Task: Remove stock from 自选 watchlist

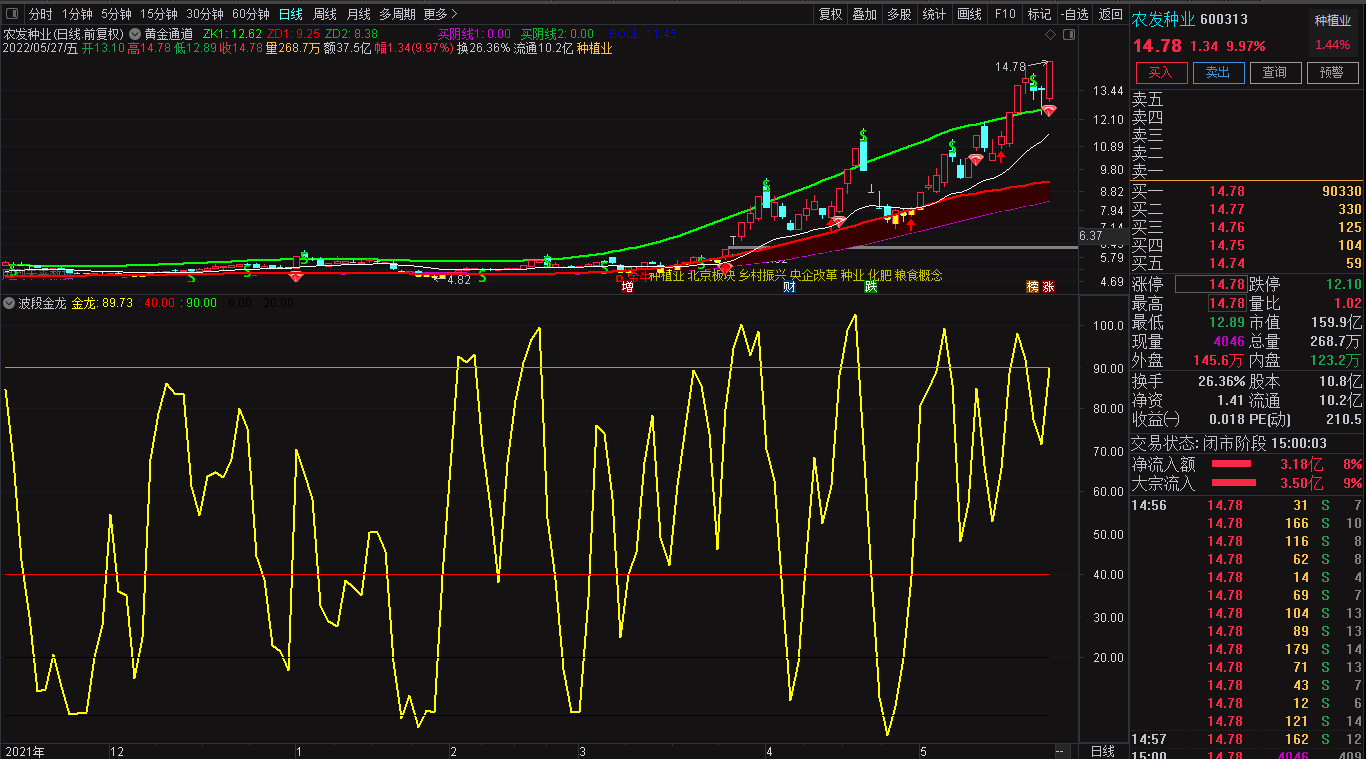Action: tap(1074, 14)
